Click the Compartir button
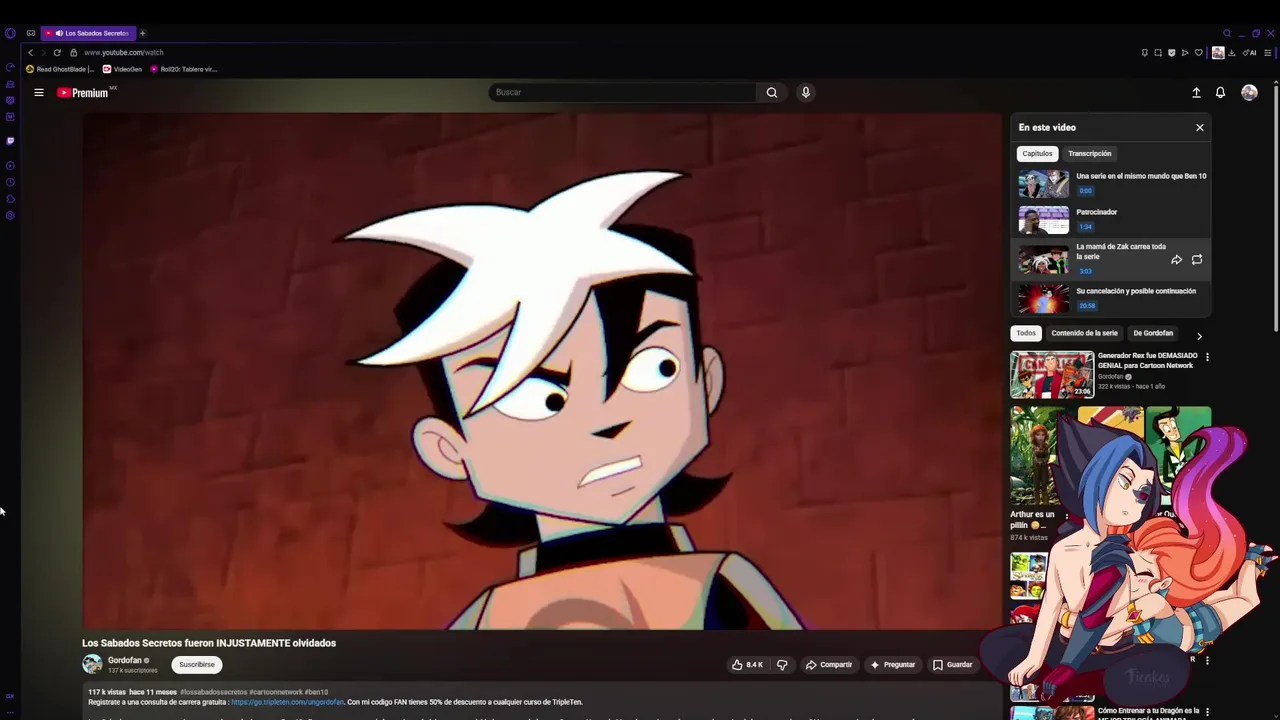 coord(829,664)
